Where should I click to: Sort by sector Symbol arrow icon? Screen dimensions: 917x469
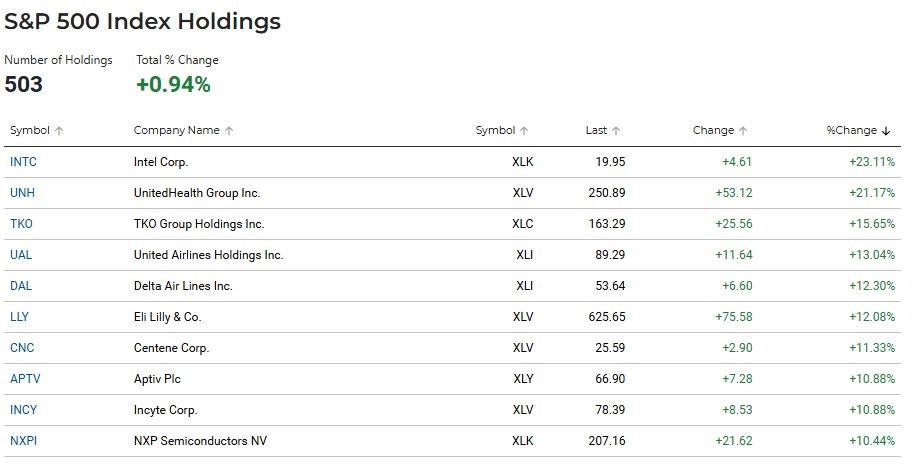[x=524, y=131]
